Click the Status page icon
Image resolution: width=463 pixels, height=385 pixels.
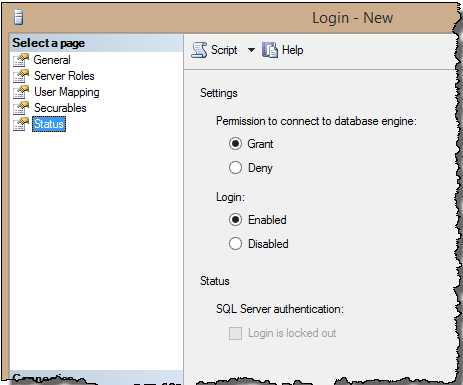[x=21, y=124]
